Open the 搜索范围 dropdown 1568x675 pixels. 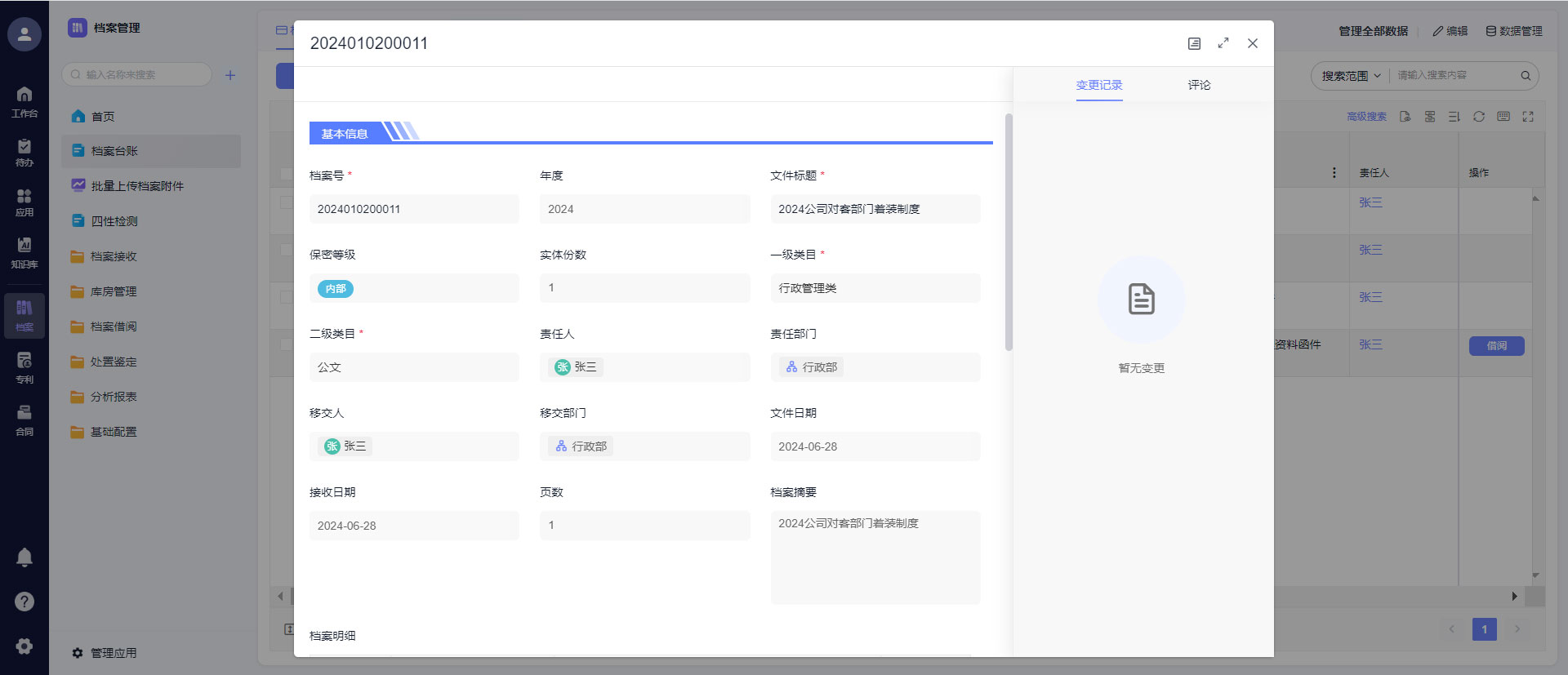pyautogui.click(x=1351, y=76)
